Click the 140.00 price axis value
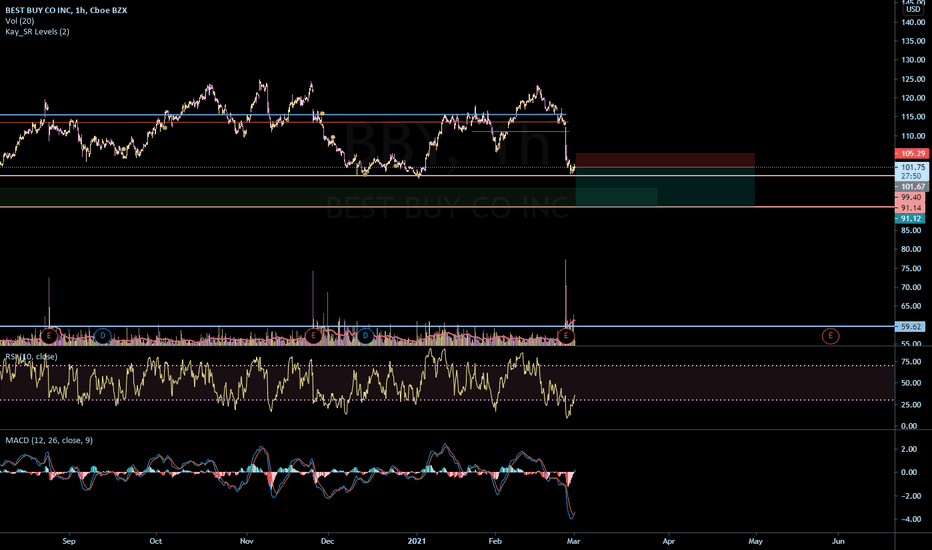 (913, 22)
